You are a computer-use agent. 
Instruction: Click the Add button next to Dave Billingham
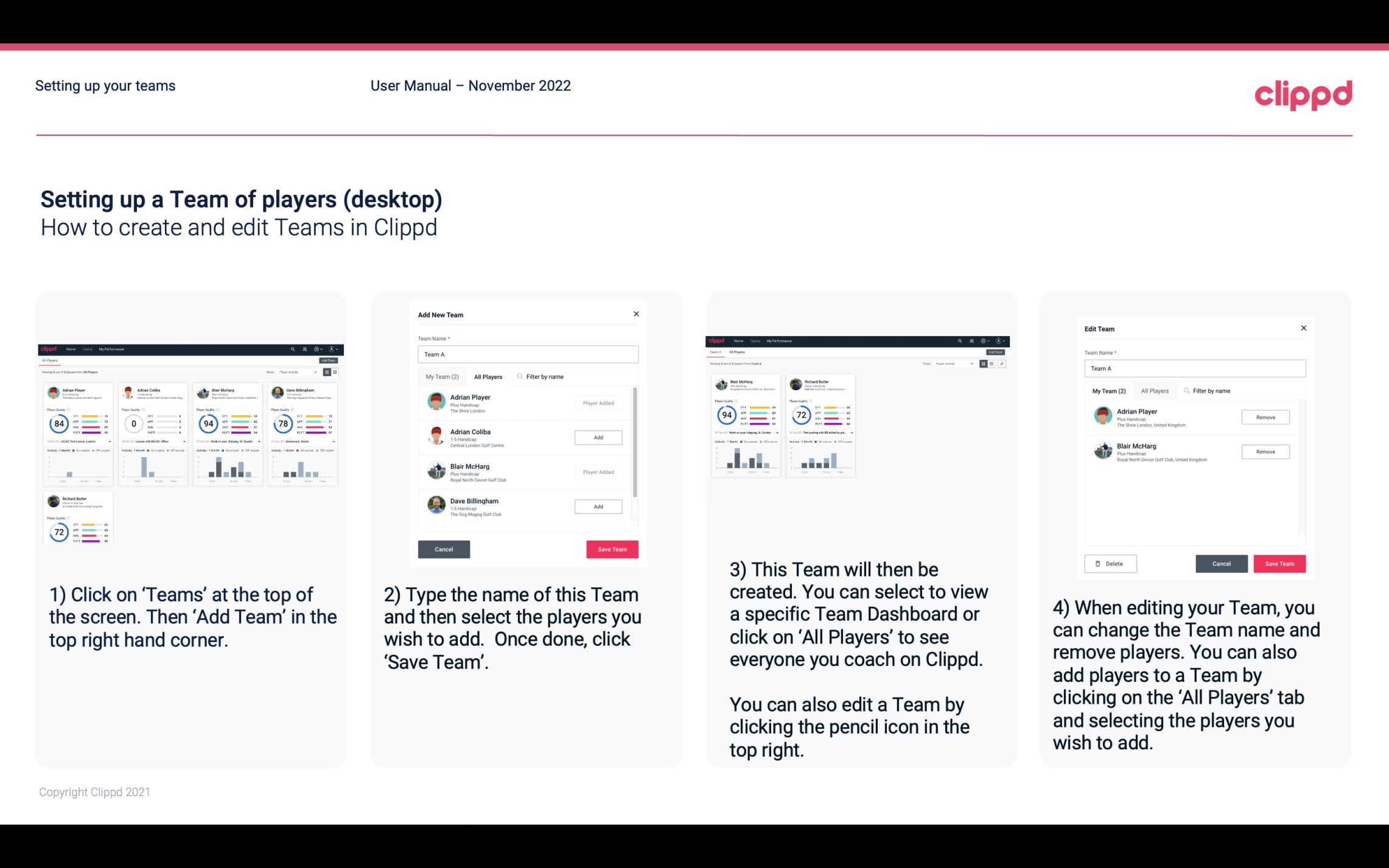(597, 507)
